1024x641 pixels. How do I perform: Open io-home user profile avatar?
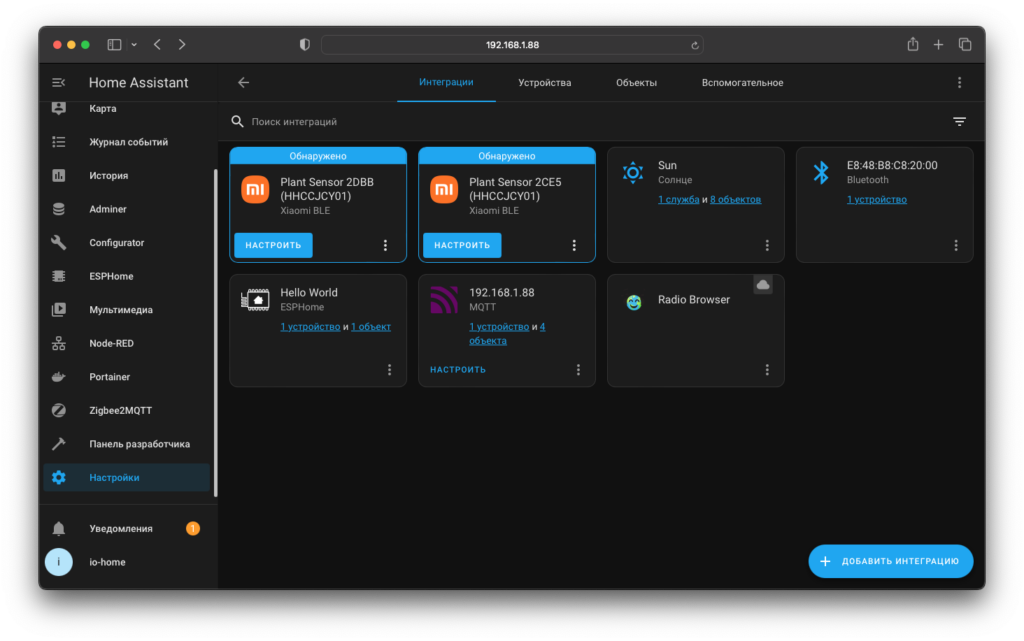59,561
